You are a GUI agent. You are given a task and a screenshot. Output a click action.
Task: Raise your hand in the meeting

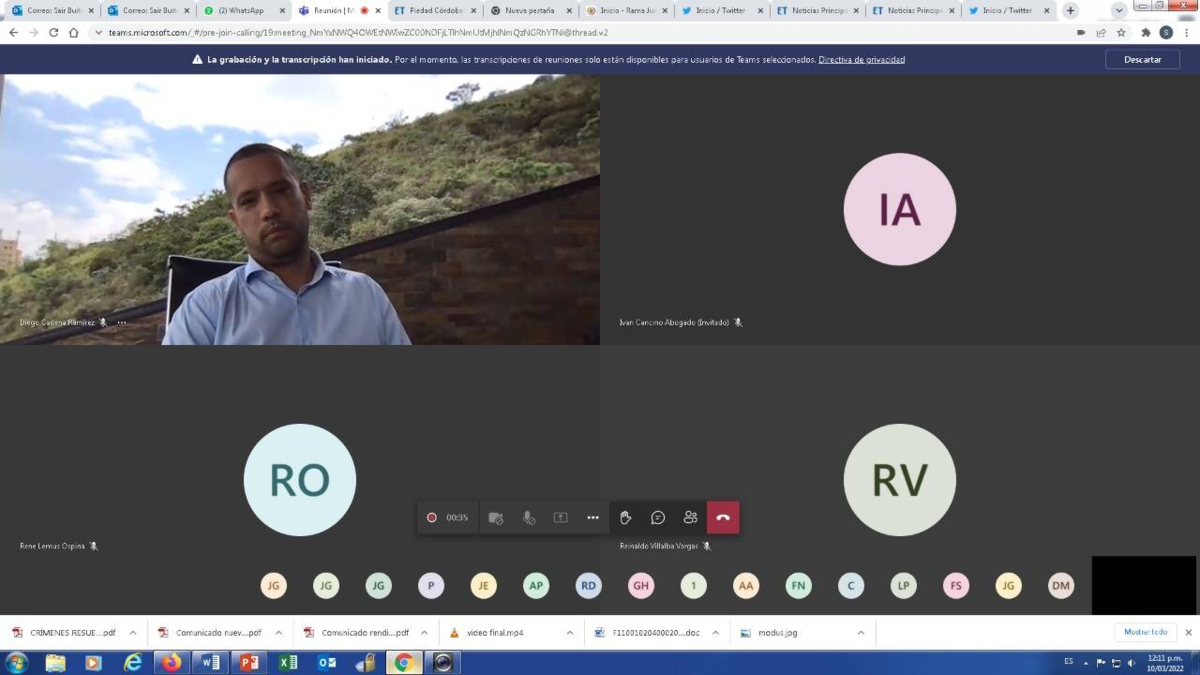(625, 518)
